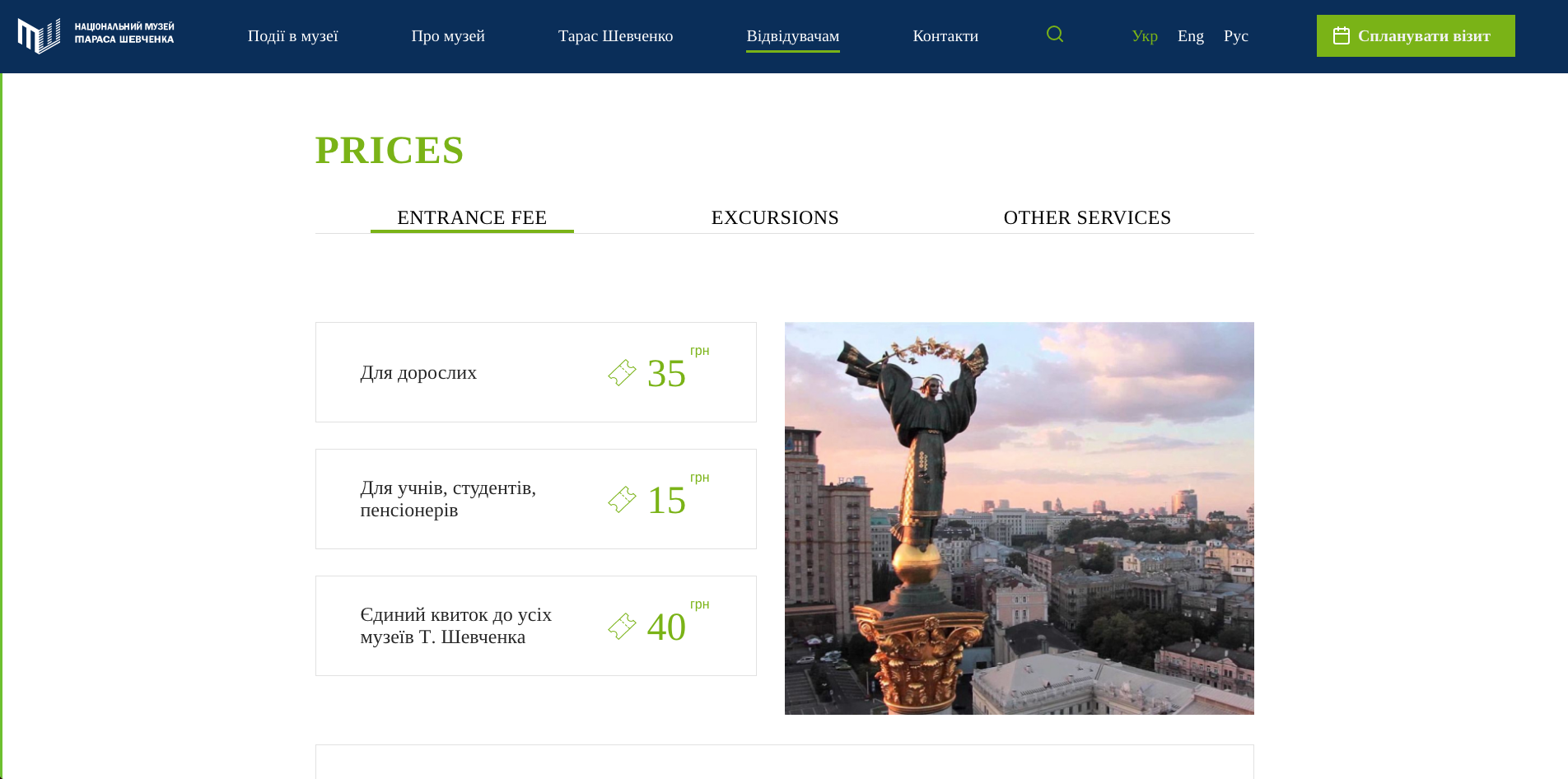Click the грн label above 15

point(700,478)
